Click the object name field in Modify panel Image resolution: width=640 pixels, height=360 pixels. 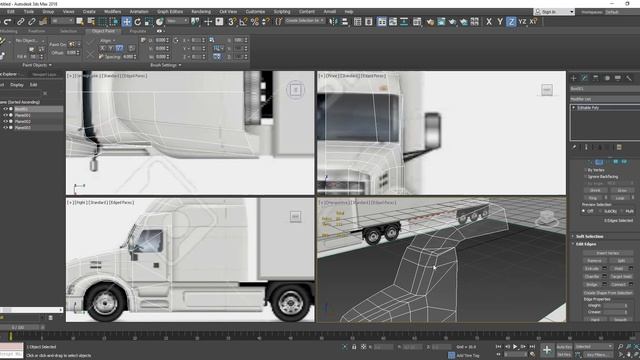click(604, 89)
